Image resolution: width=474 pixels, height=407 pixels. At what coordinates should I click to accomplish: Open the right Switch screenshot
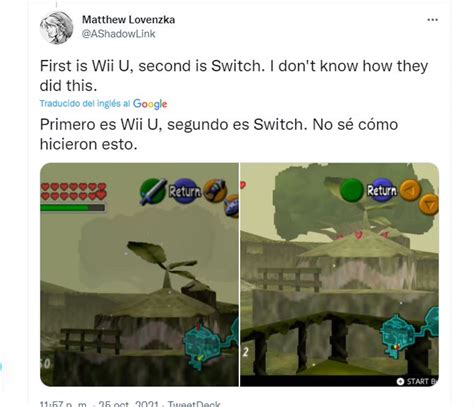click(x=339, y=274)
